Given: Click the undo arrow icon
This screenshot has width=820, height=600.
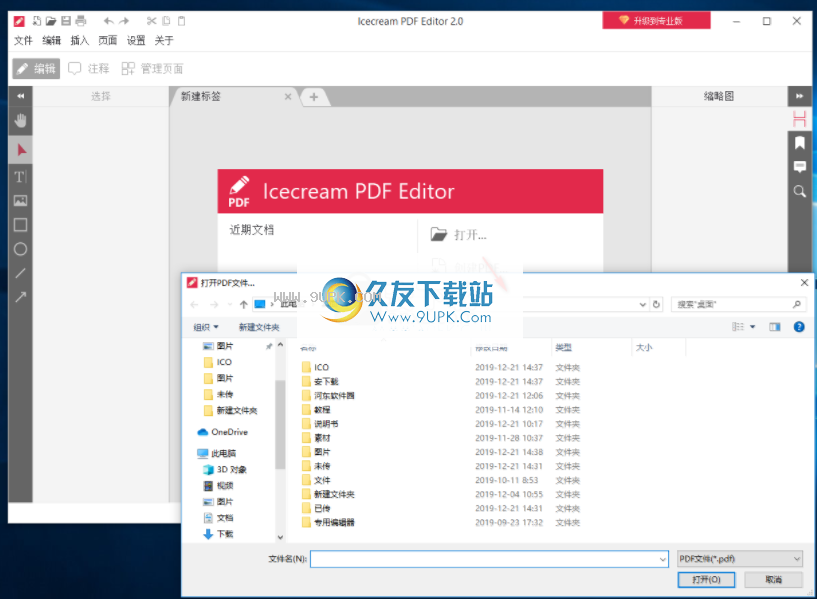Looking at the screenshot, I should click(108, 21).
